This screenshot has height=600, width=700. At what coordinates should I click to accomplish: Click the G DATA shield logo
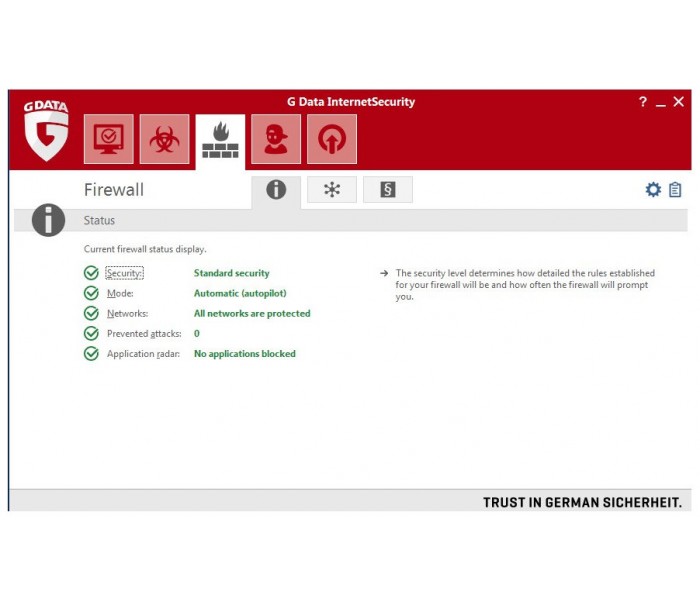(x=46, y=130)
